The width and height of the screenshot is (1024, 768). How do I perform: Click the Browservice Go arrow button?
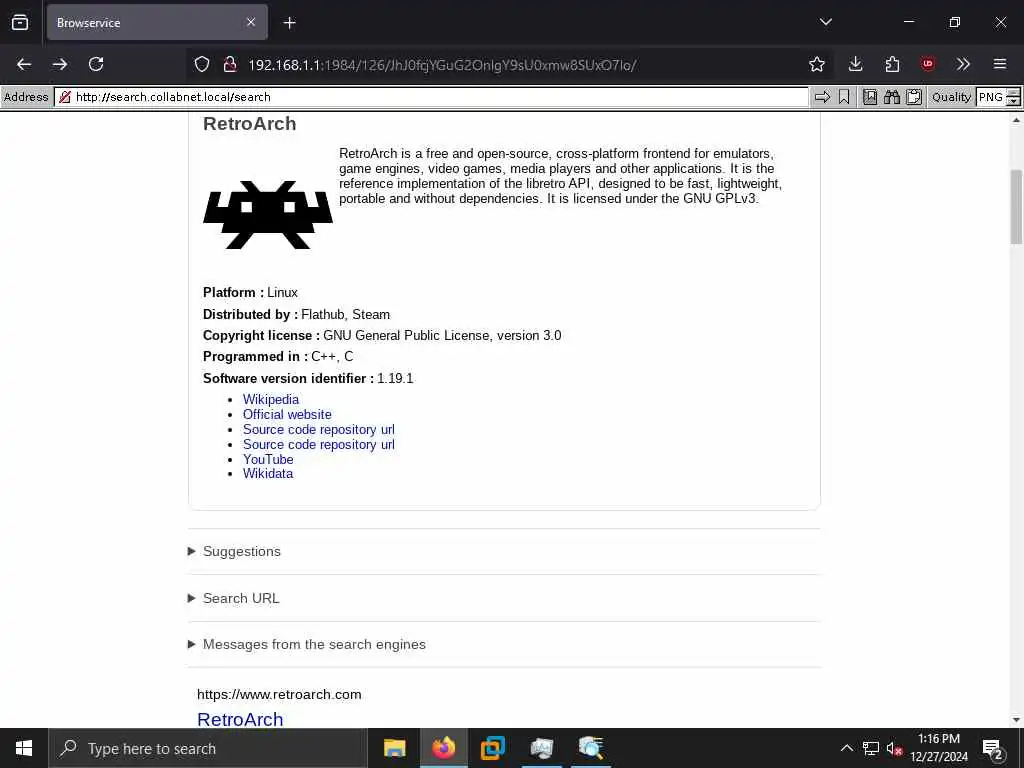pos(822,97)
